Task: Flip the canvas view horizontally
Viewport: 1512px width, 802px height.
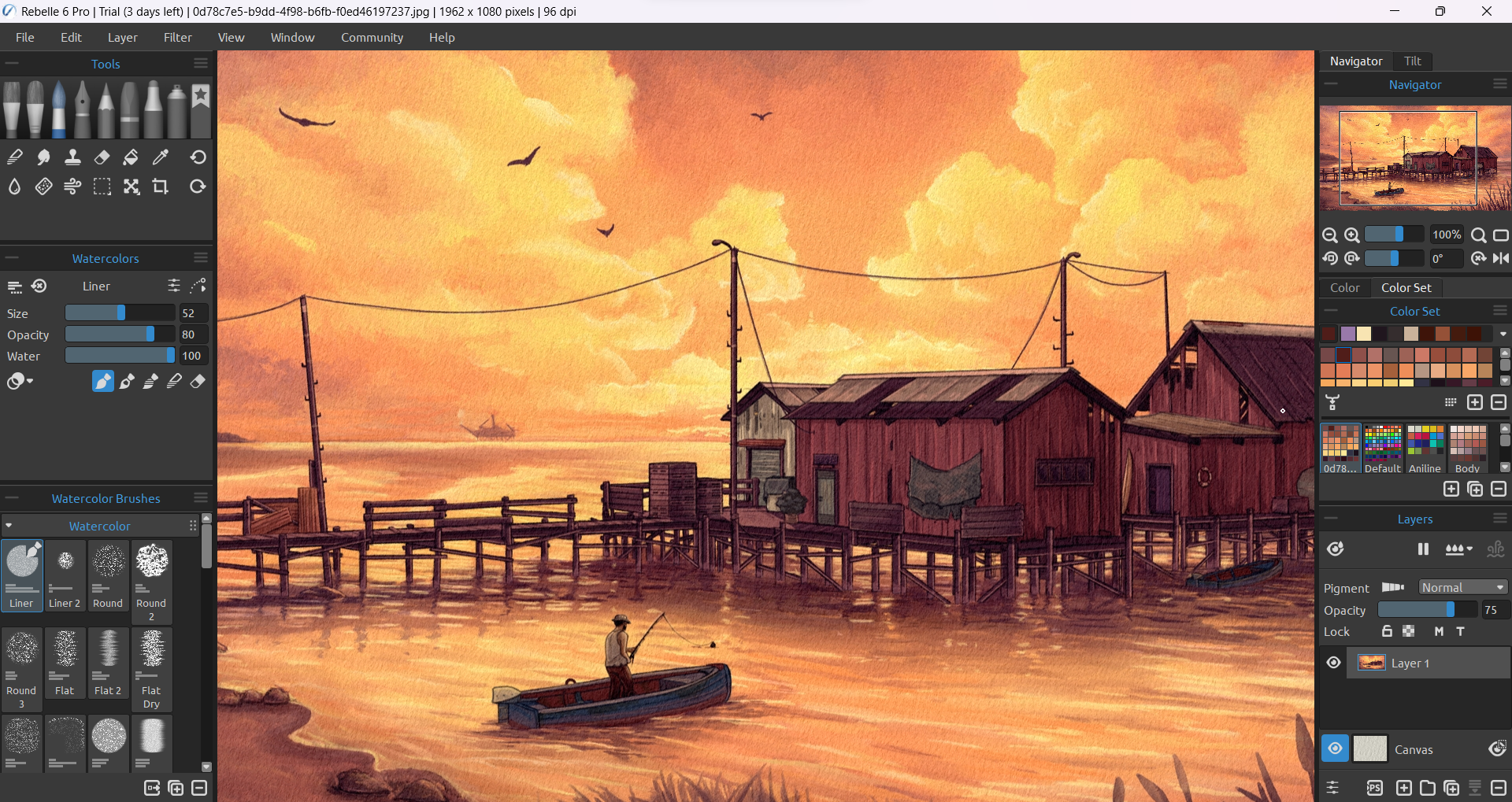Action: pyautogui.click(x=1501, y=258)
